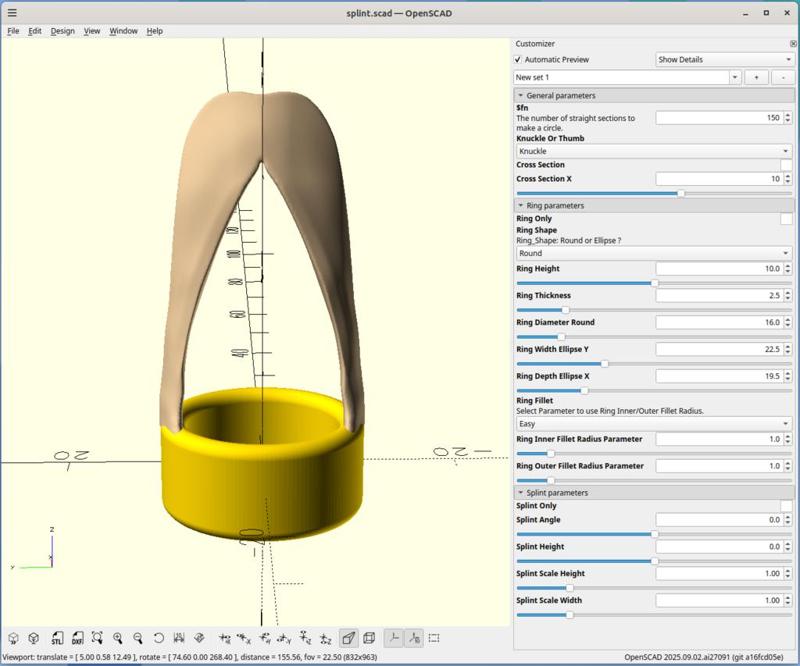Toggle the Cross Section checkbox
This screenshot has width=800, height=666.
(x=786, y=165)
